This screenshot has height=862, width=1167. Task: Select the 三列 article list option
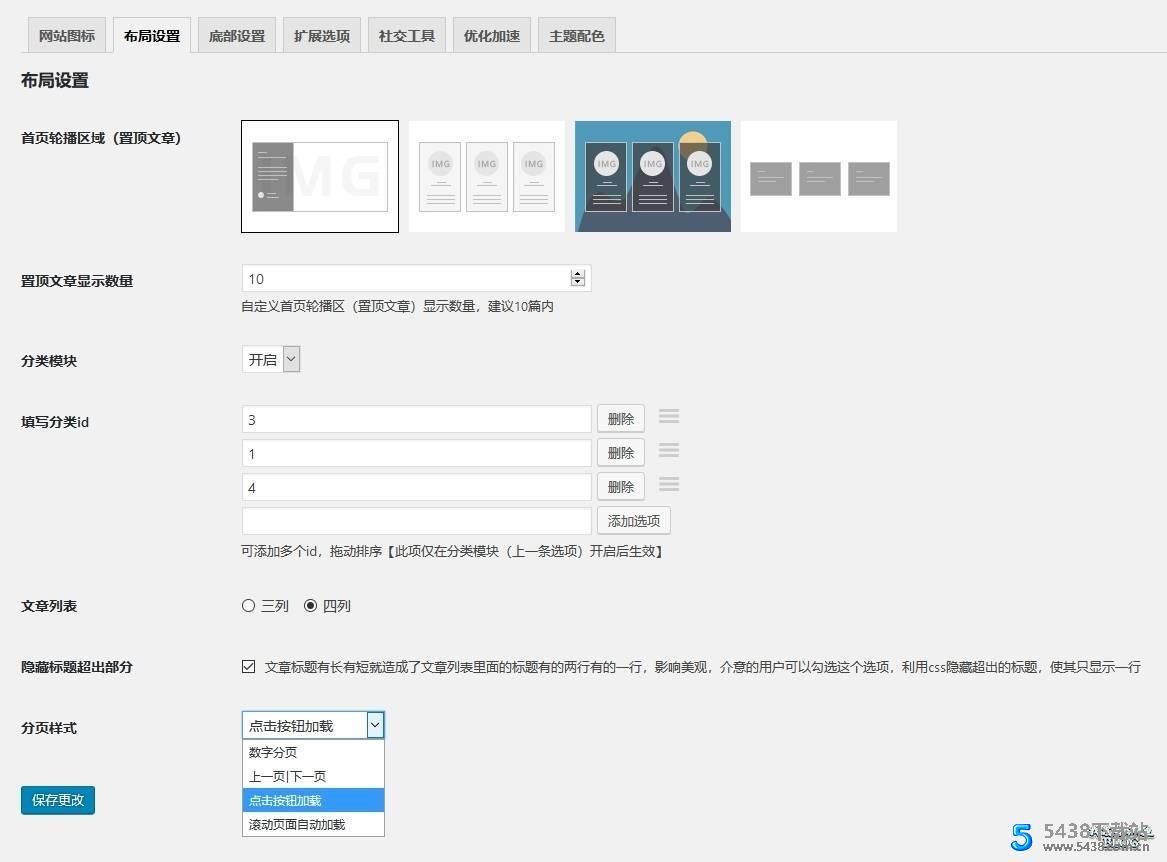pyautogui.click(x=249, y=606)
